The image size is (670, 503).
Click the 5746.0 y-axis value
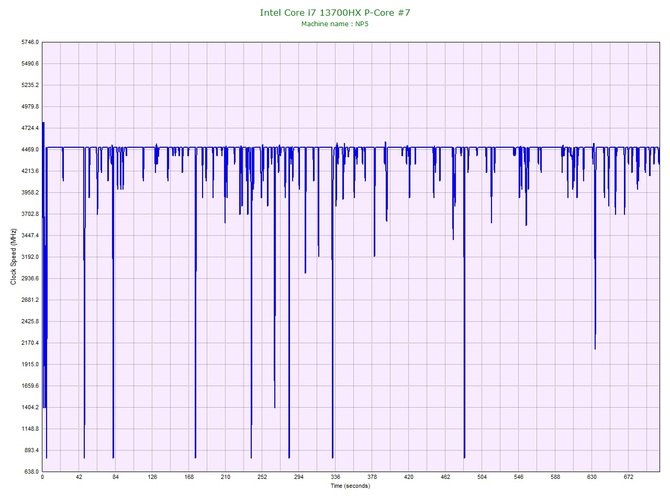pyautogui.click(x=30, y=42)
